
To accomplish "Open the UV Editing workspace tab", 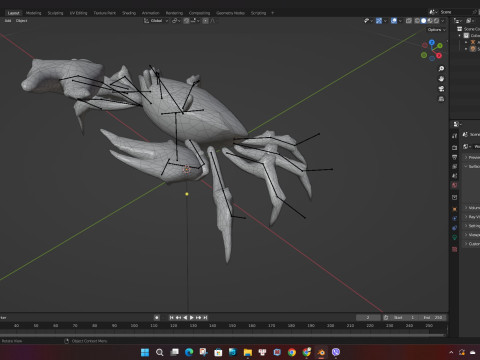I will point(78,13).
